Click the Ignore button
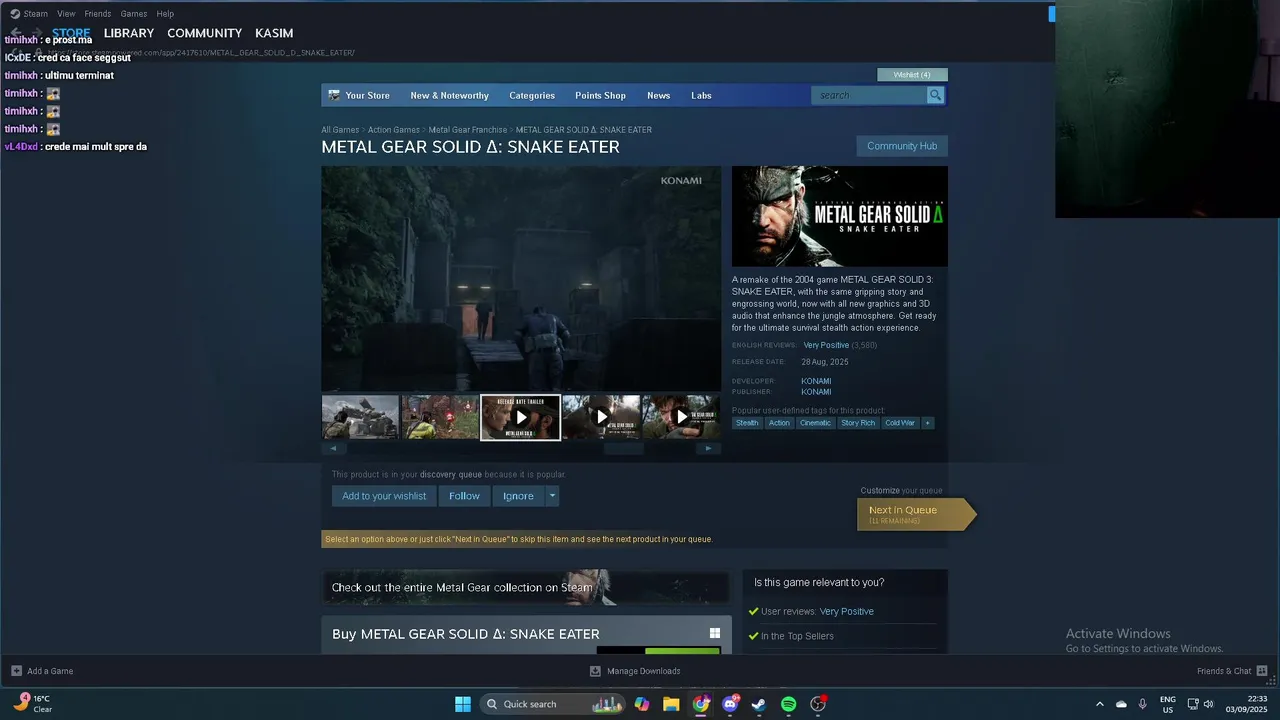Image resolution: width=1280 pixels, height=720 pixels. pyautogui.click(x=518, y=496)
